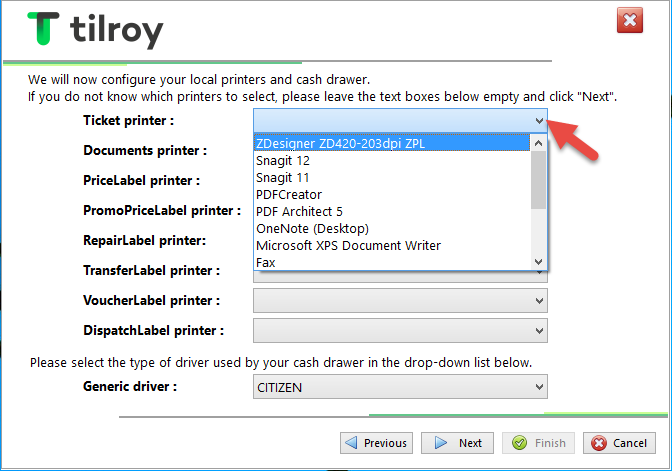The height and width of the screenshot is (471, 672).
Task: Click the Finish button
Action: click(x=538, y=443)
